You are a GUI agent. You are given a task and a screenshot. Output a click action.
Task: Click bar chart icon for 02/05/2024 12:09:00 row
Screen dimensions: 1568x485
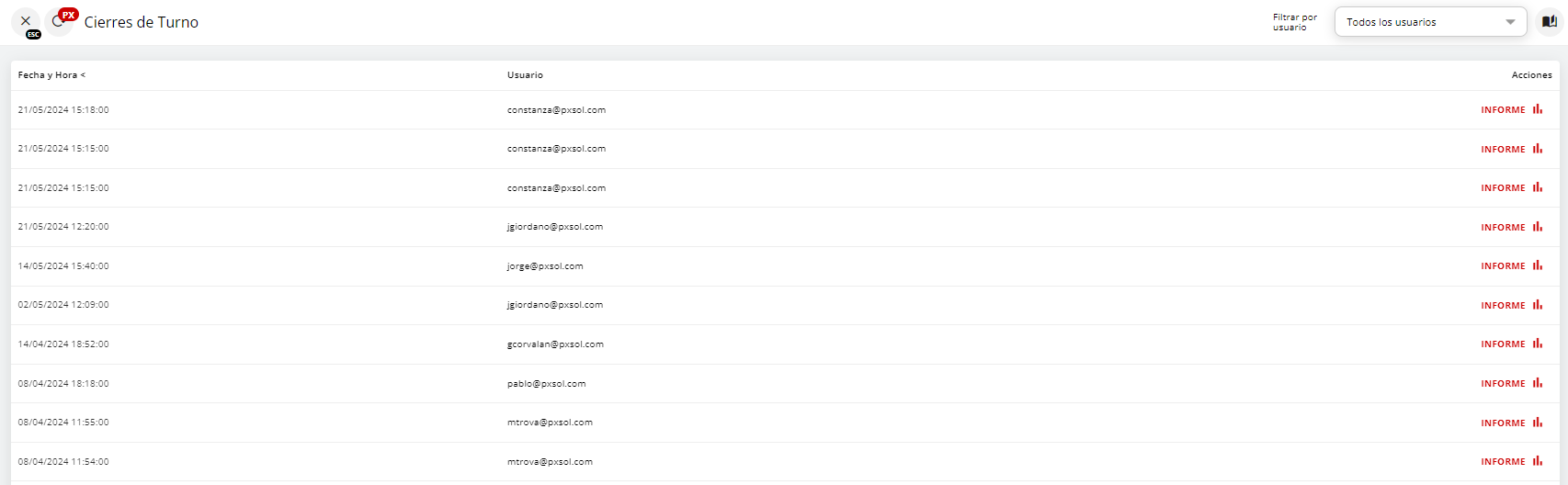click(x=1537, y=305)
